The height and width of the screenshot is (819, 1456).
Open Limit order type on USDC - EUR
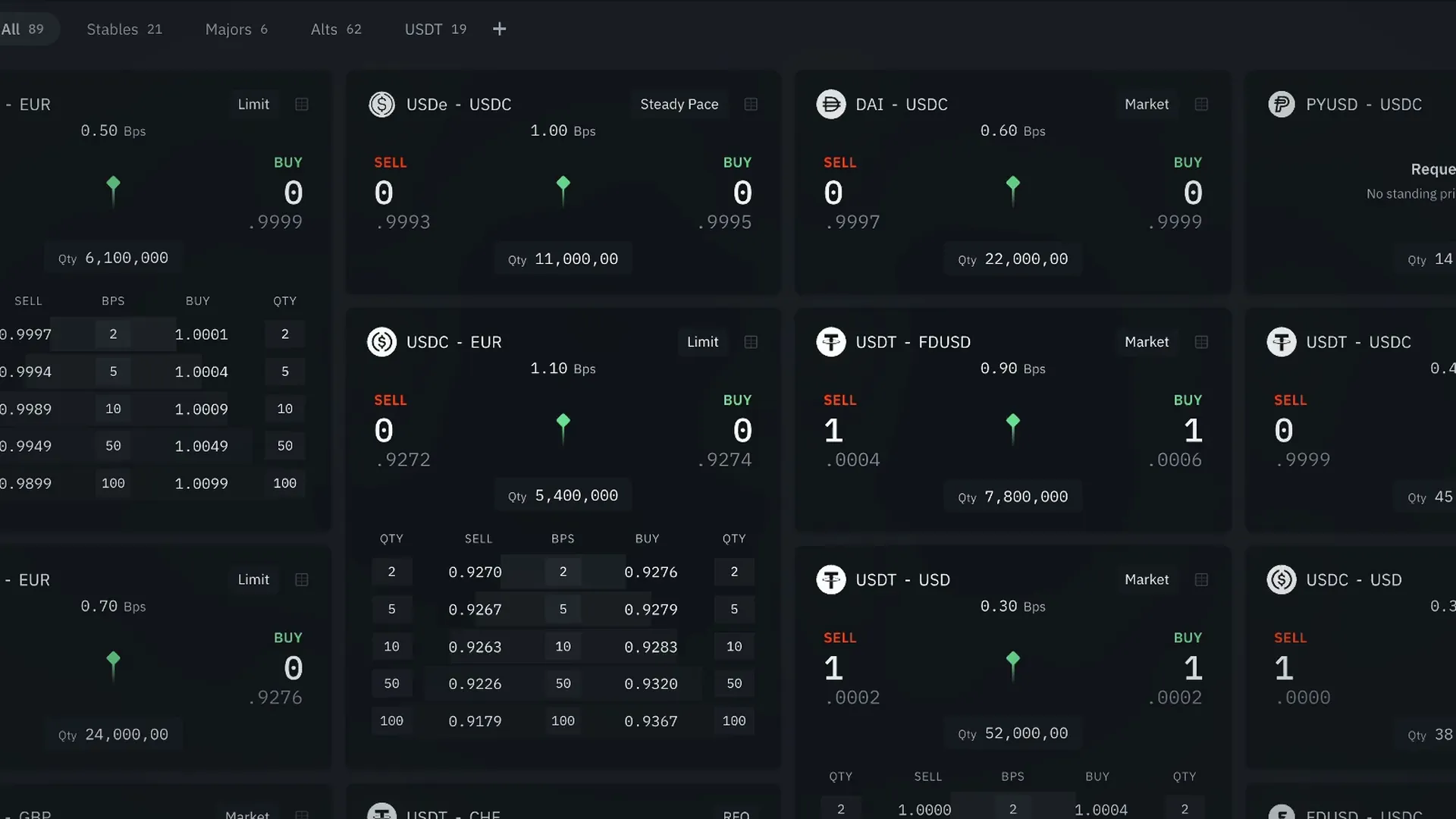pos(702,342)
